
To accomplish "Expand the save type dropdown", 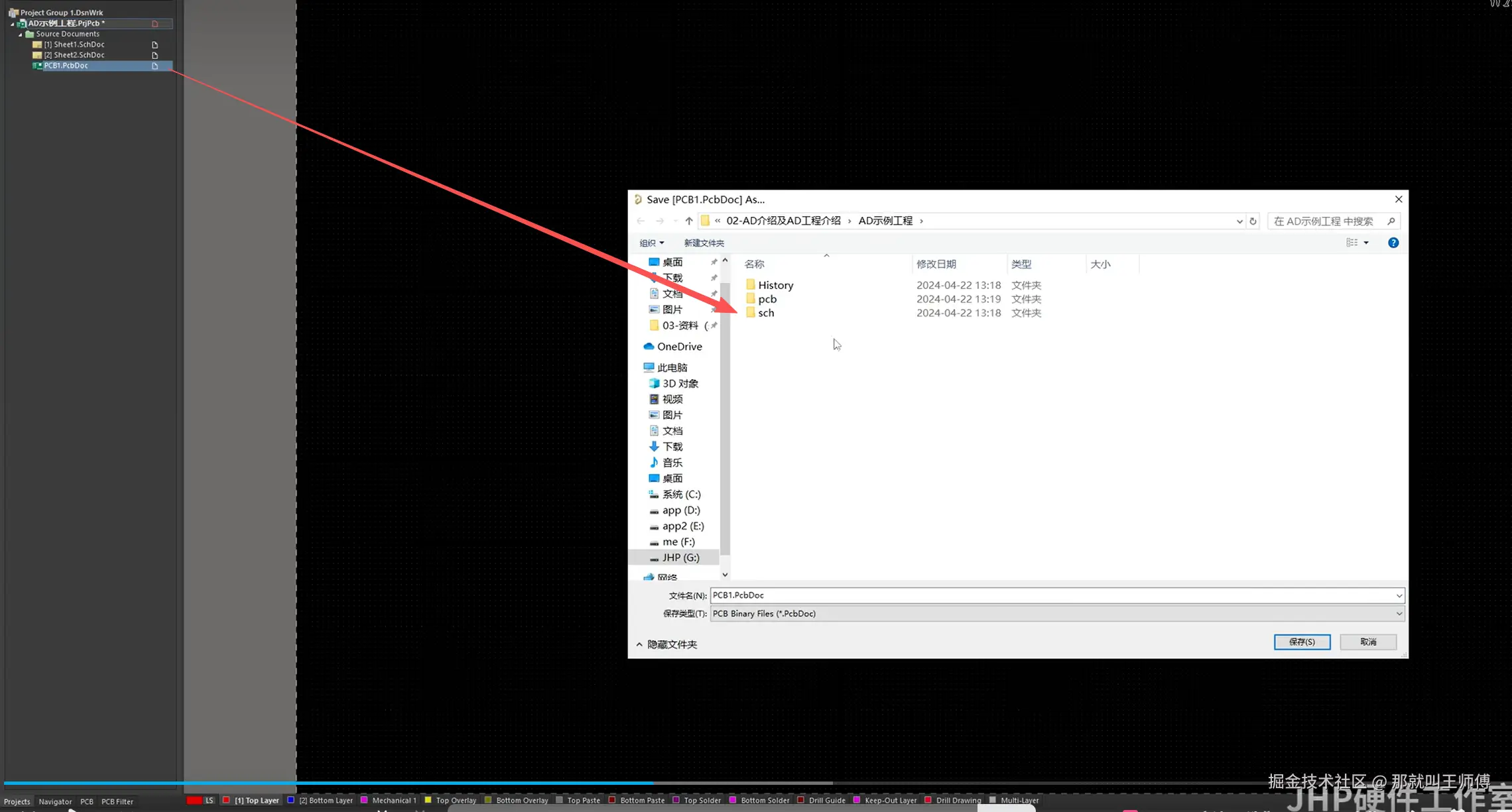I will coord(1399,614).
